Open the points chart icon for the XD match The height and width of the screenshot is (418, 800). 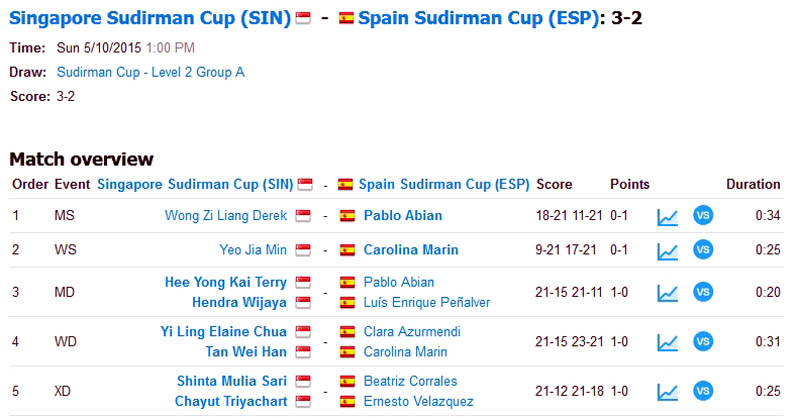tap(667, 392)
